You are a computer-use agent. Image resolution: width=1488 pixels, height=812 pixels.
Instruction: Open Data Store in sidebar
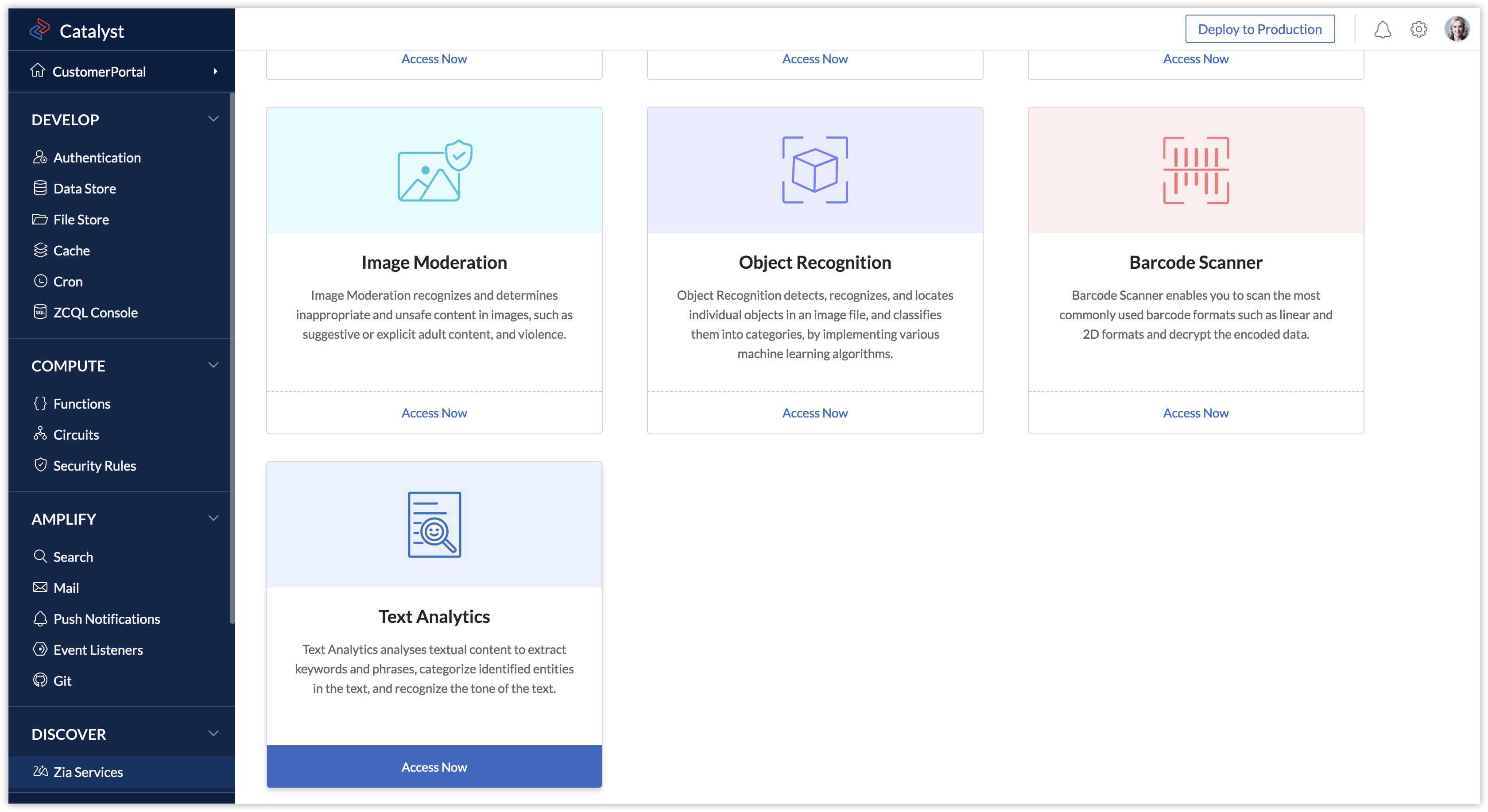(84, 189)
